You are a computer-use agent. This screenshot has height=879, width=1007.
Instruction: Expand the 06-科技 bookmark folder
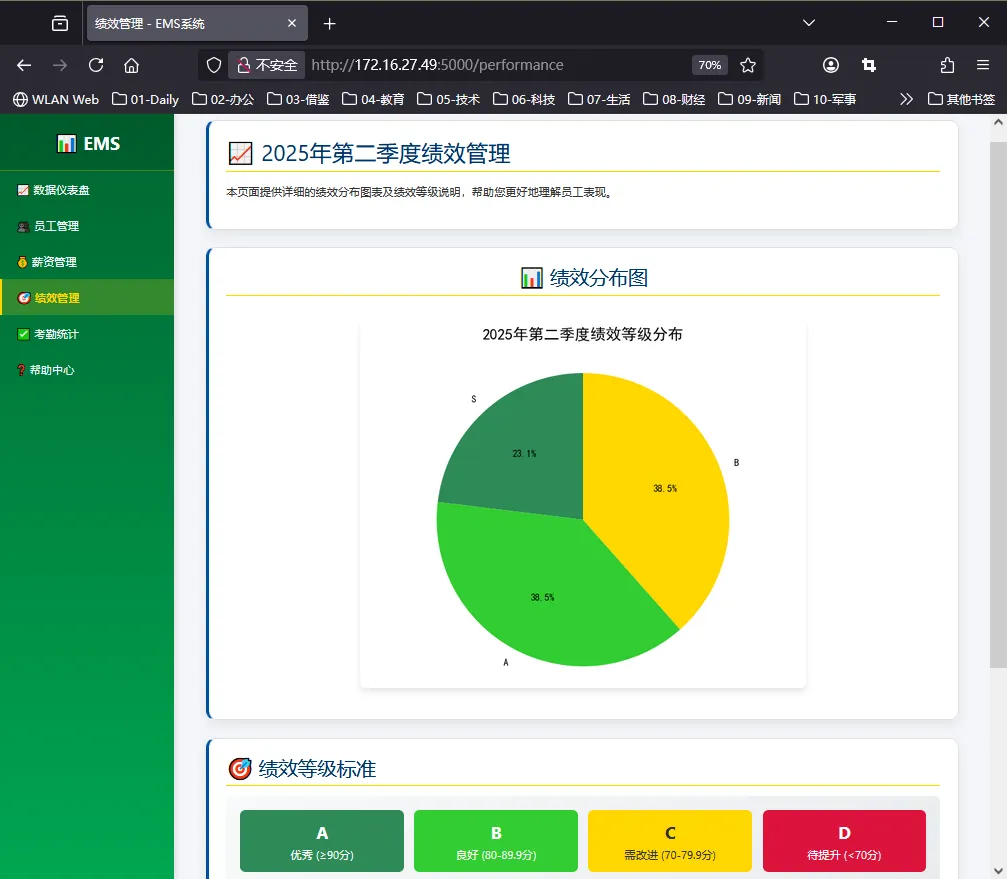coord(523,100)
